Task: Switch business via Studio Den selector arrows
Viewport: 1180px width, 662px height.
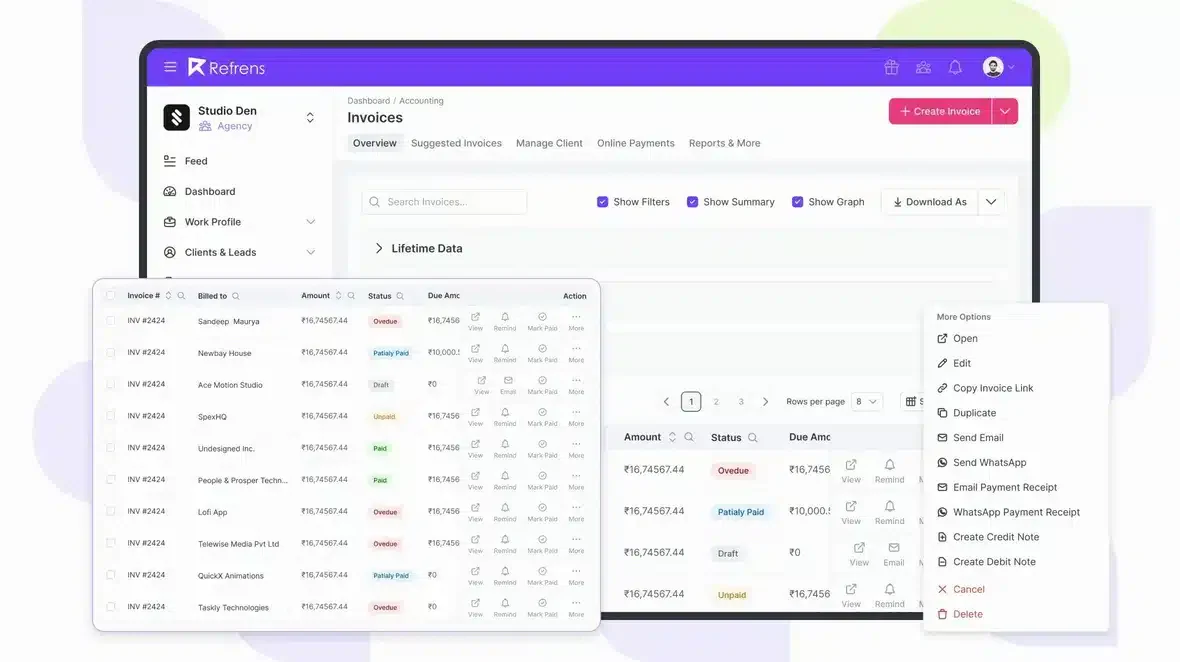Action: (310, 117)
